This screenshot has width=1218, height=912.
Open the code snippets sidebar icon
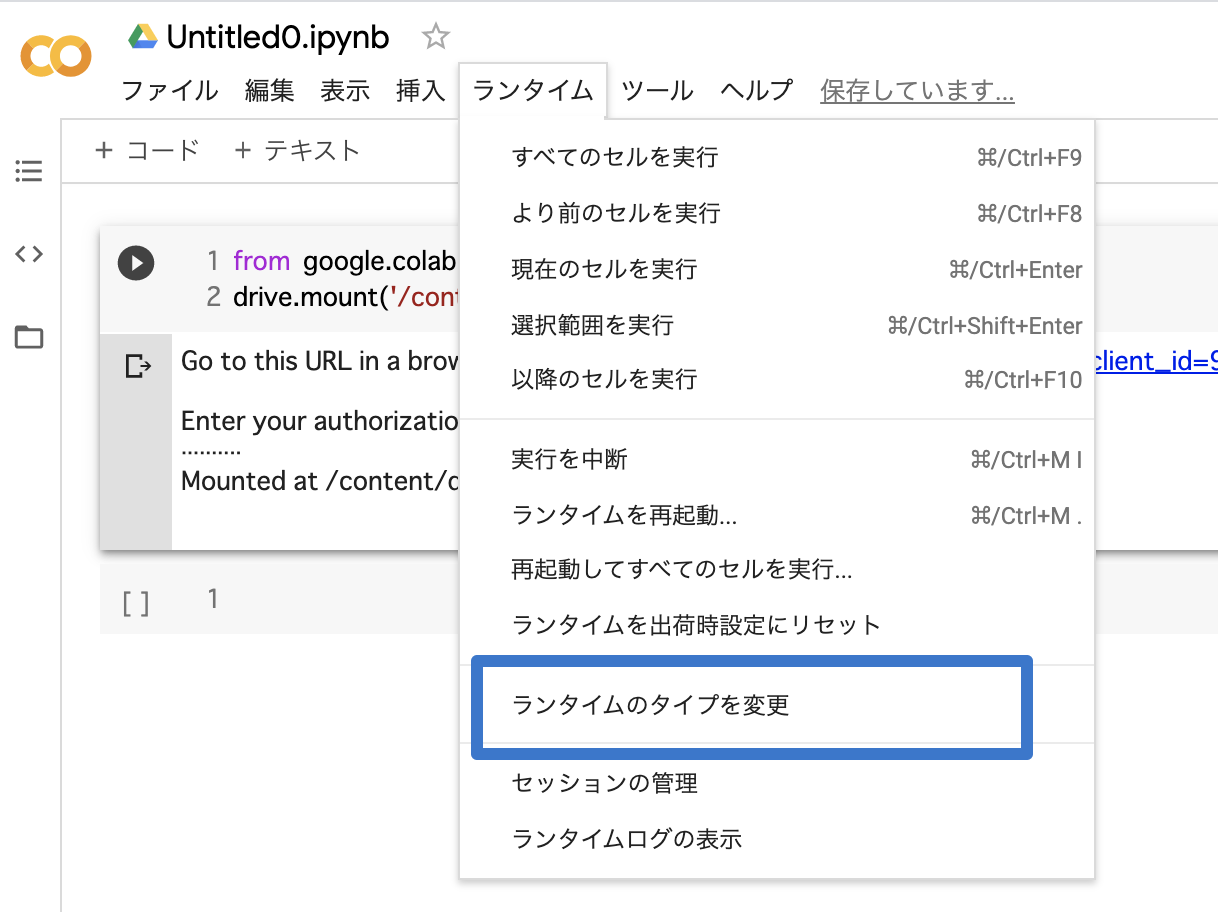pyautogui.click(x=29, y=254)
